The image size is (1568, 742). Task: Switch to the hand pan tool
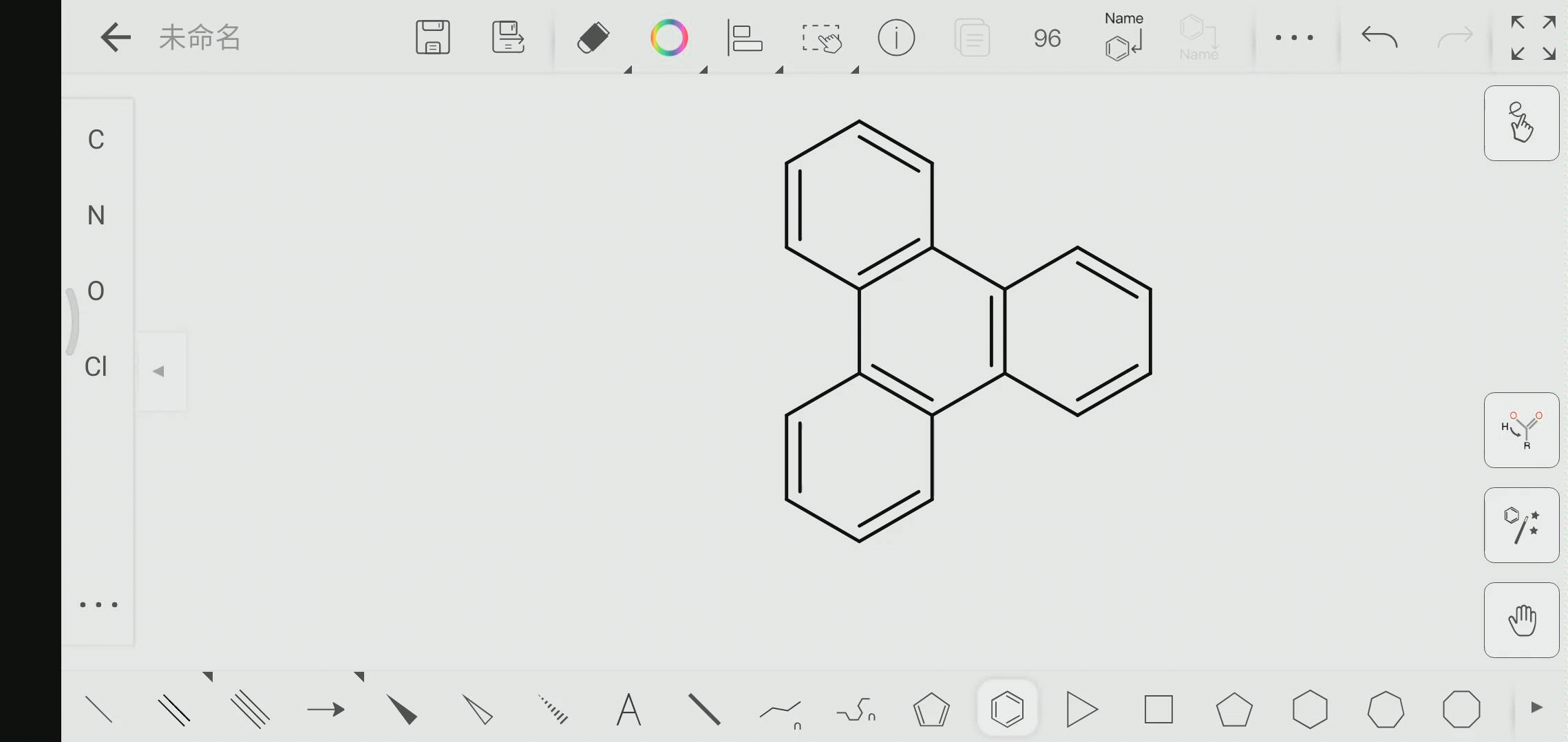click(x=1522, y=620)
